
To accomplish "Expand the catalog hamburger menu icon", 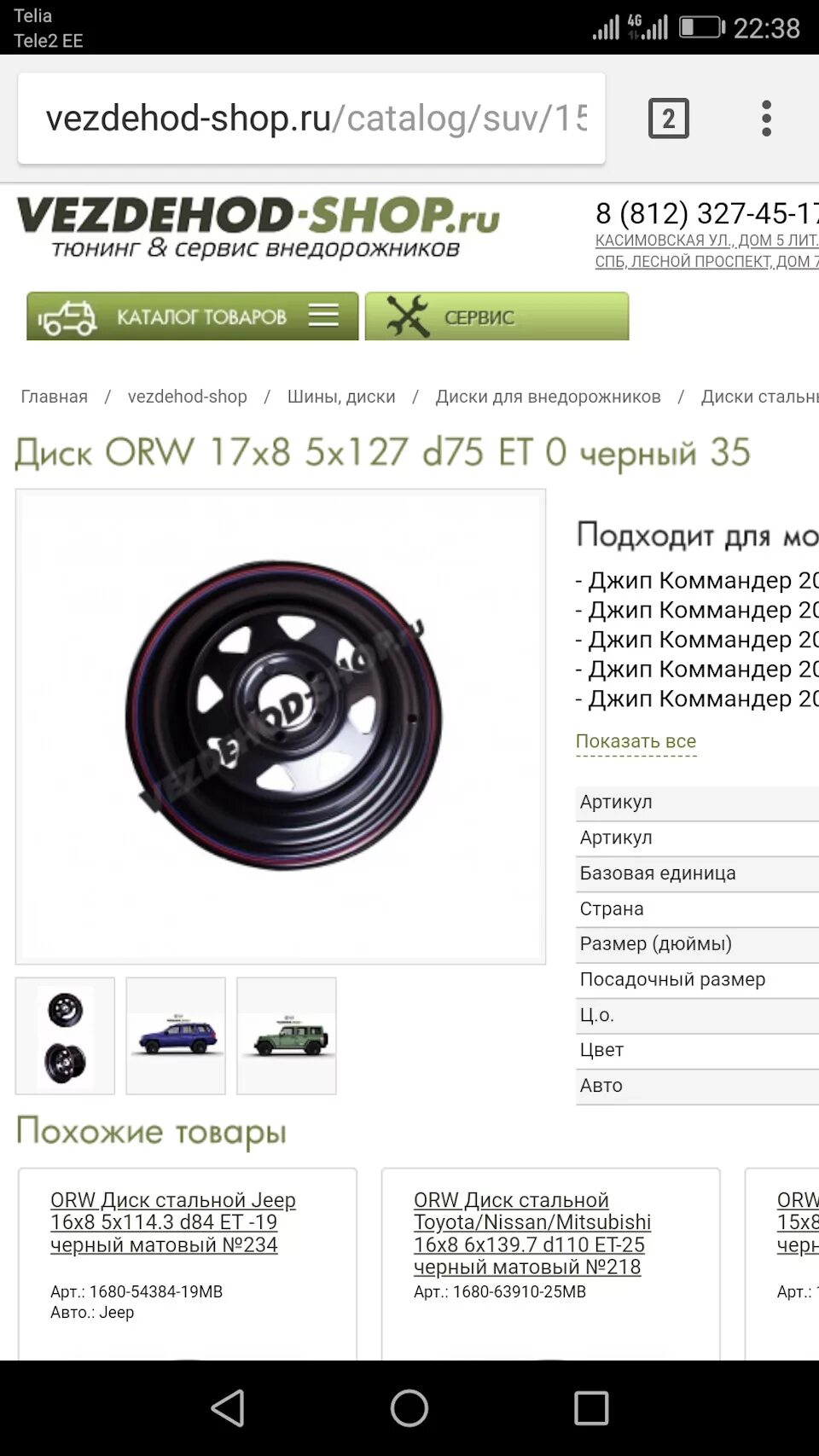I will point(323,316).
